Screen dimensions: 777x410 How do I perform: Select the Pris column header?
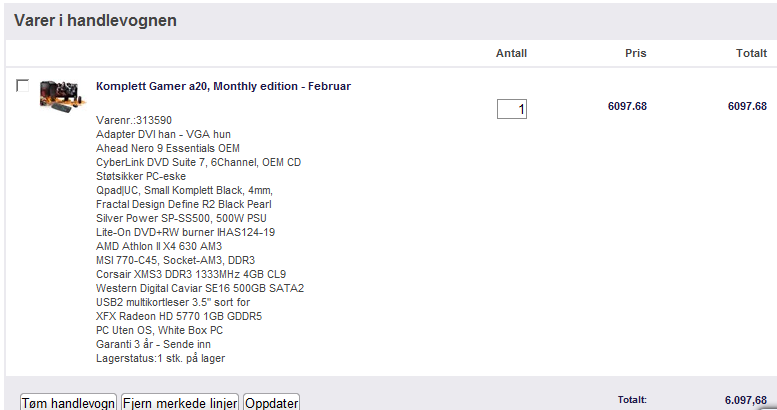tap(636, 54)
